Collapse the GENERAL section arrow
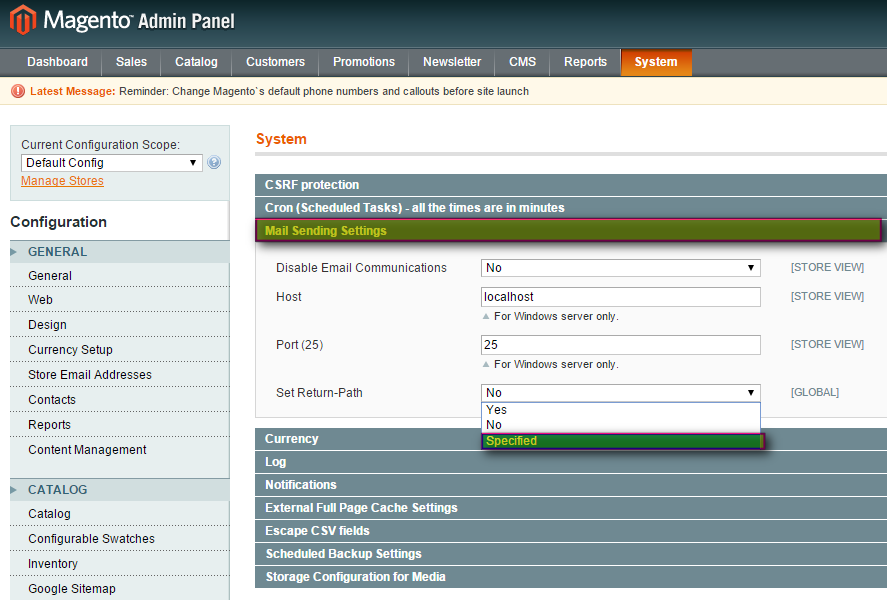Image resolution: width=887 pixels, height=600 pixels. point(14,252)
